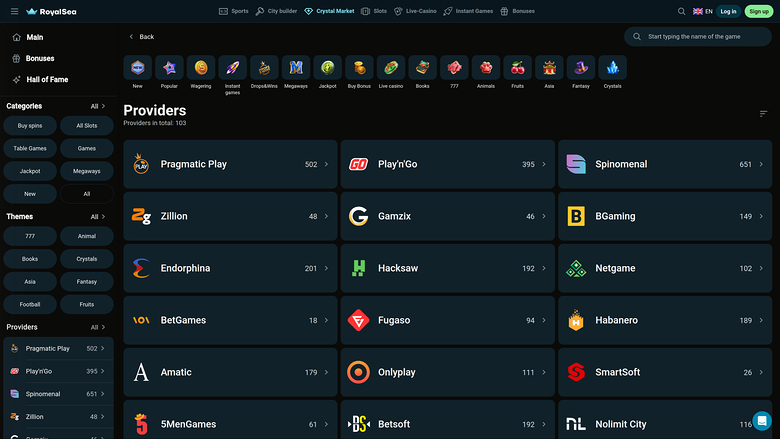Viewport: 780px width, 439px height.
Task: Open the live chat support bubble
Action: point(762,420)
